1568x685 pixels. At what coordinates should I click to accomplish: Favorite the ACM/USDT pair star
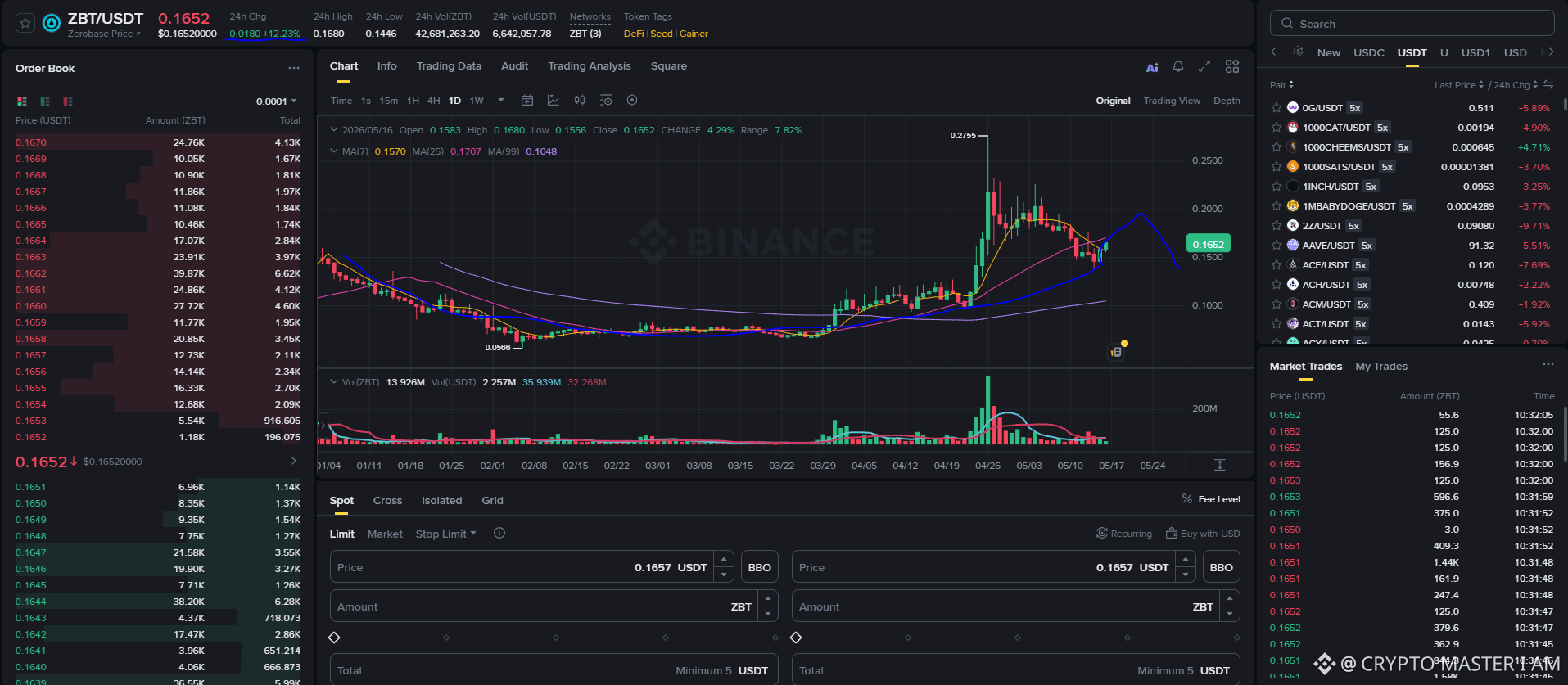pos(1276,304)
